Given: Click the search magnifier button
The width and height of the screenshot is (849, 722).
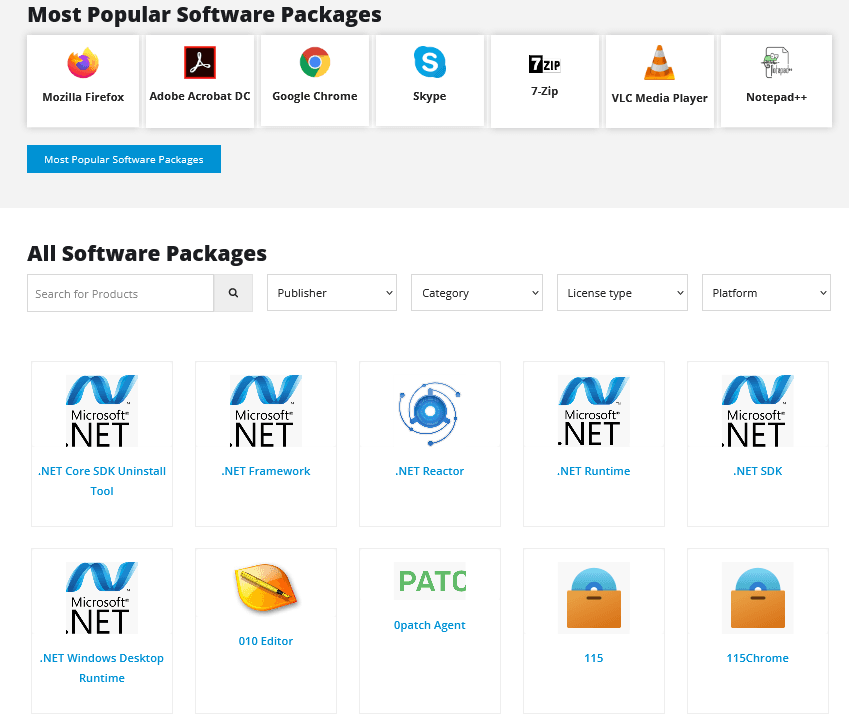Looking at the screenshot, I should pos(233,293).
